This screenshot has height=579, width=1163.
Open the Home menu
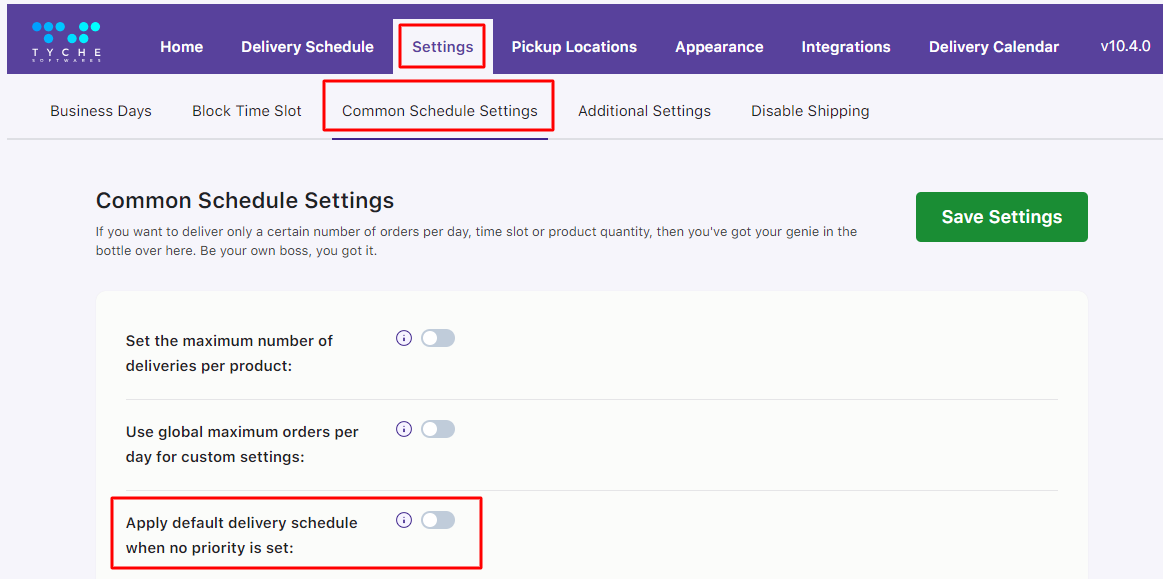tap(182, 47)
